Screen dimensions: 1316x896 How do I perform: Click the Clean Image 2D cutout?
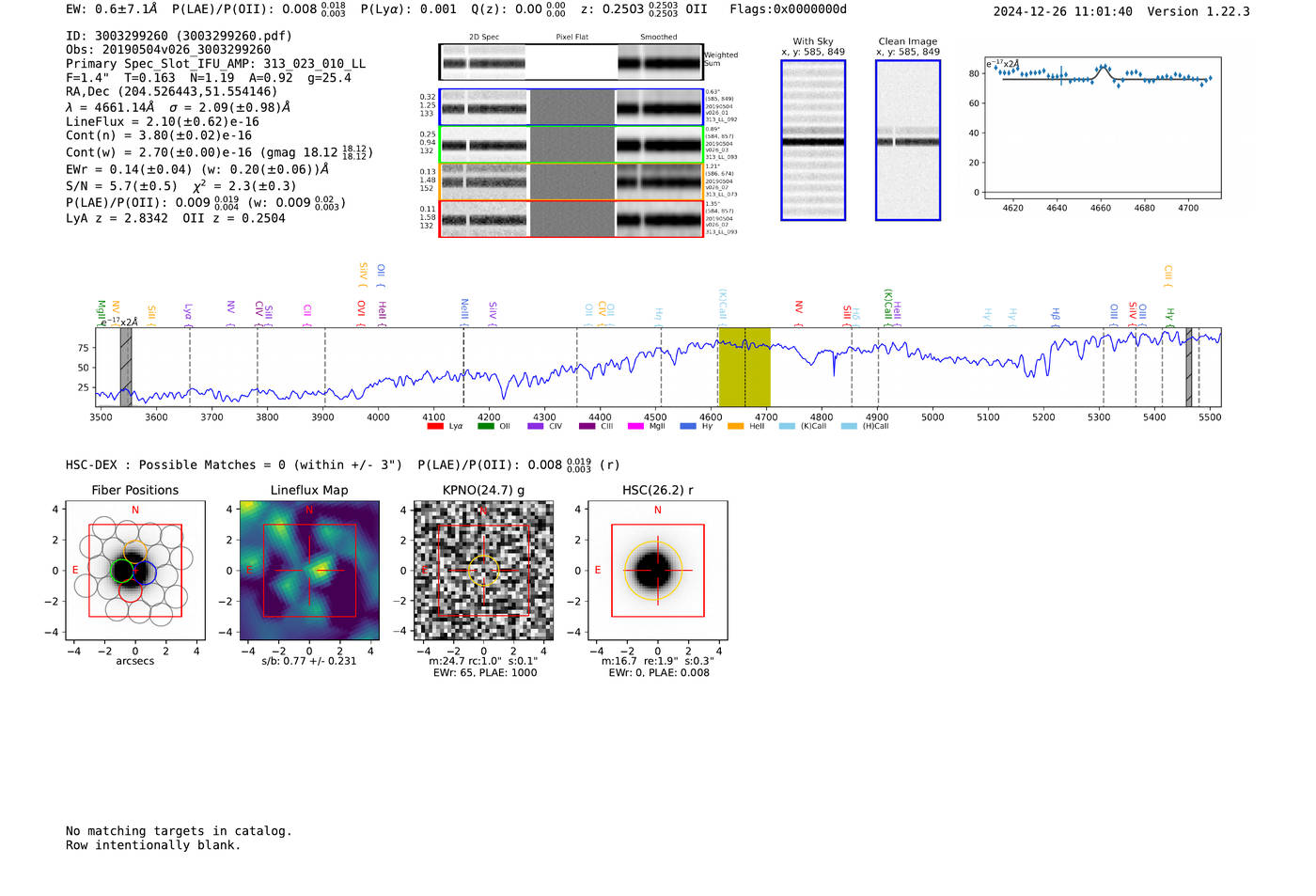(908, 140)
